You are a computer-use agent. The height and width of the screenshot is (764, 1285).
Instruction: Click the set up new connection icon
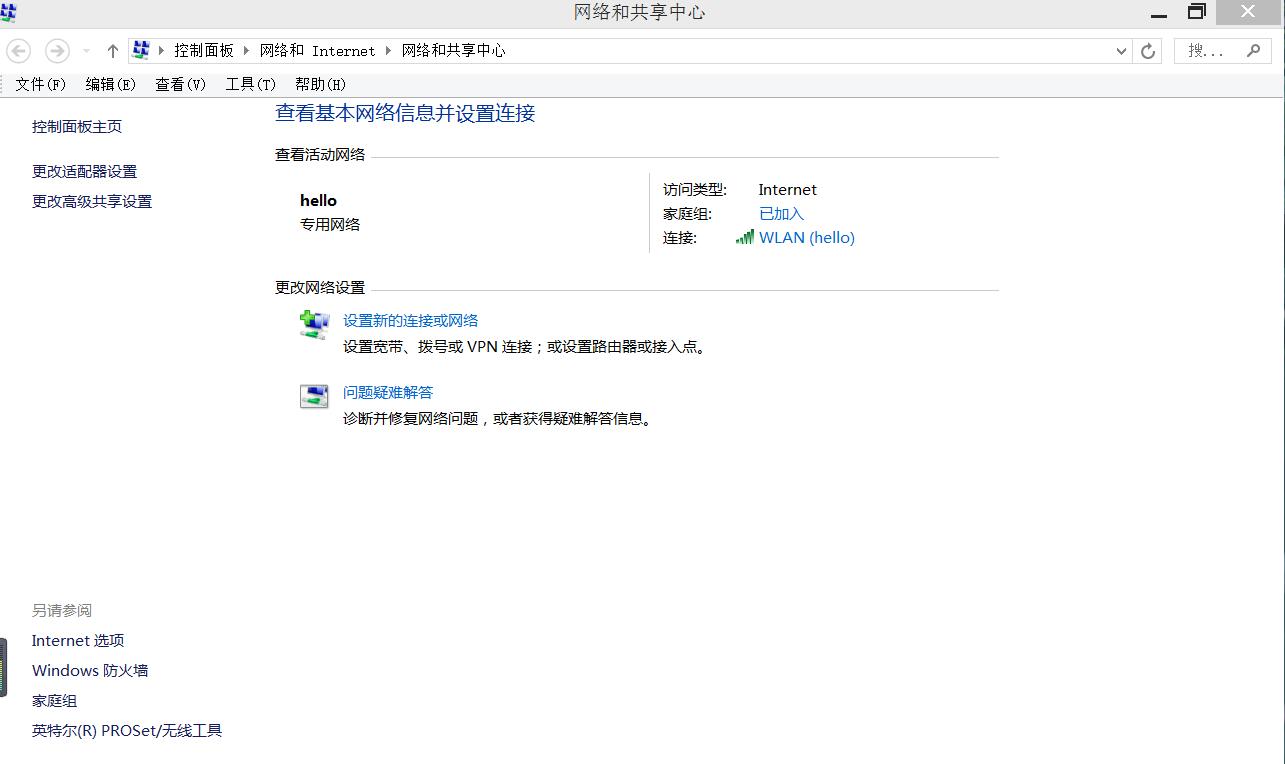pyautogui.click(x=313, y=324)
